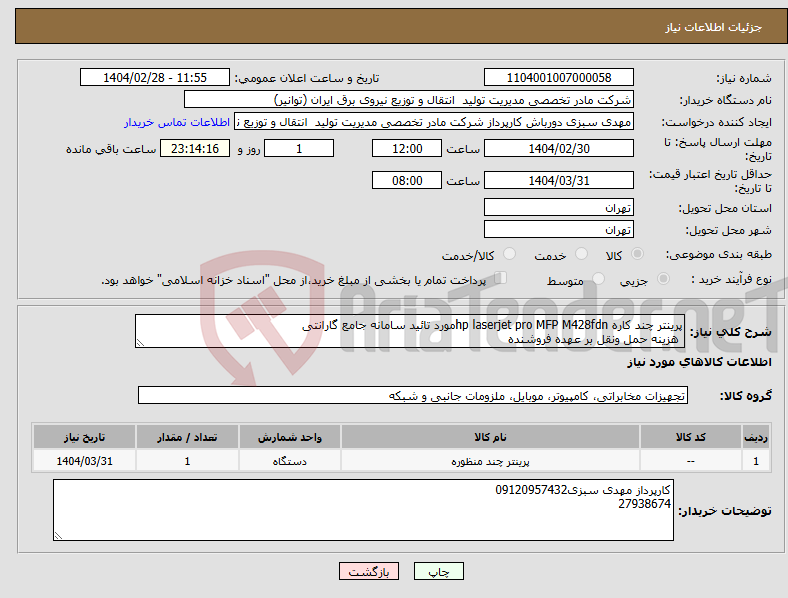The width and height of the screenshot is (788, 598).
Task: Click the شرح کلی نیاز label
Action: point(730,332)
